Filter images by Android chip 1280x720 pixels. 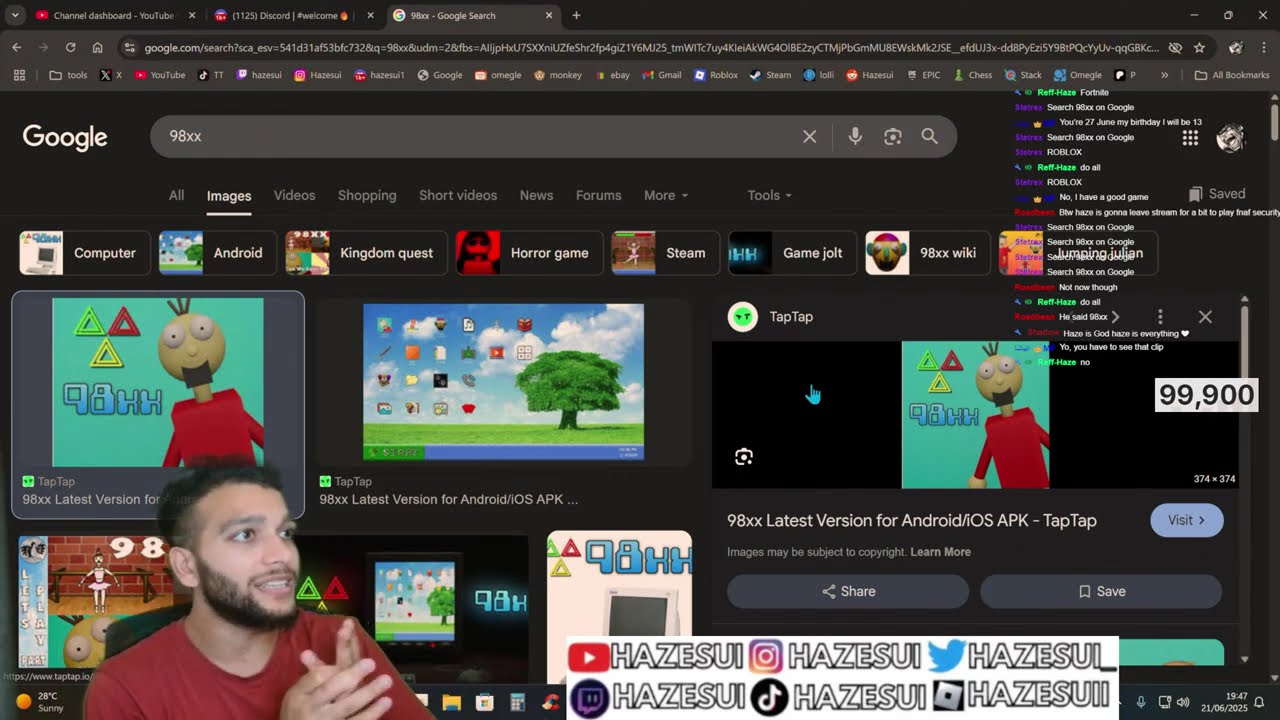(x=217, y=253)
